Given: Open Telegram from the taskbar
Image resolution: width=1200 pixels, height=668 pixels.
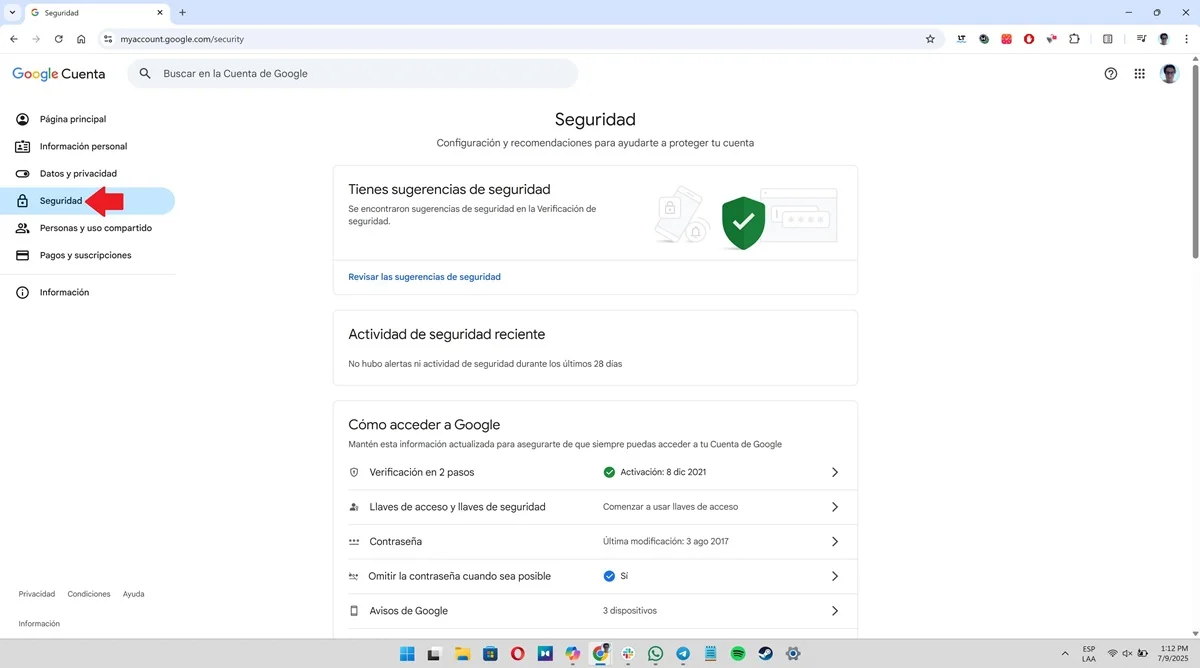Looking at the screenshot, I should coord(682,653).
